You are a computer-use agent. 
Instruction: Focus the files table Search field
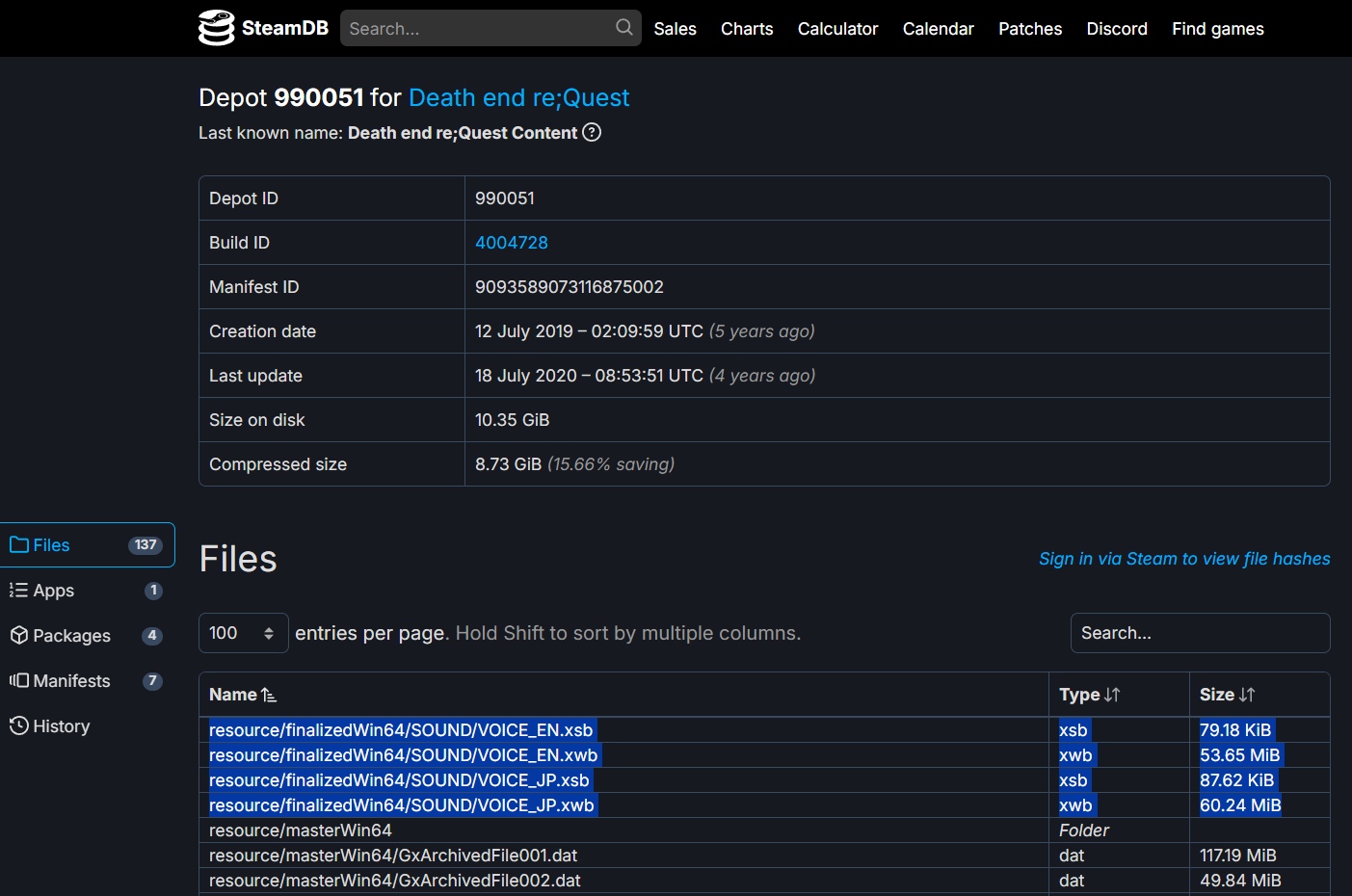click(1200, 633)
